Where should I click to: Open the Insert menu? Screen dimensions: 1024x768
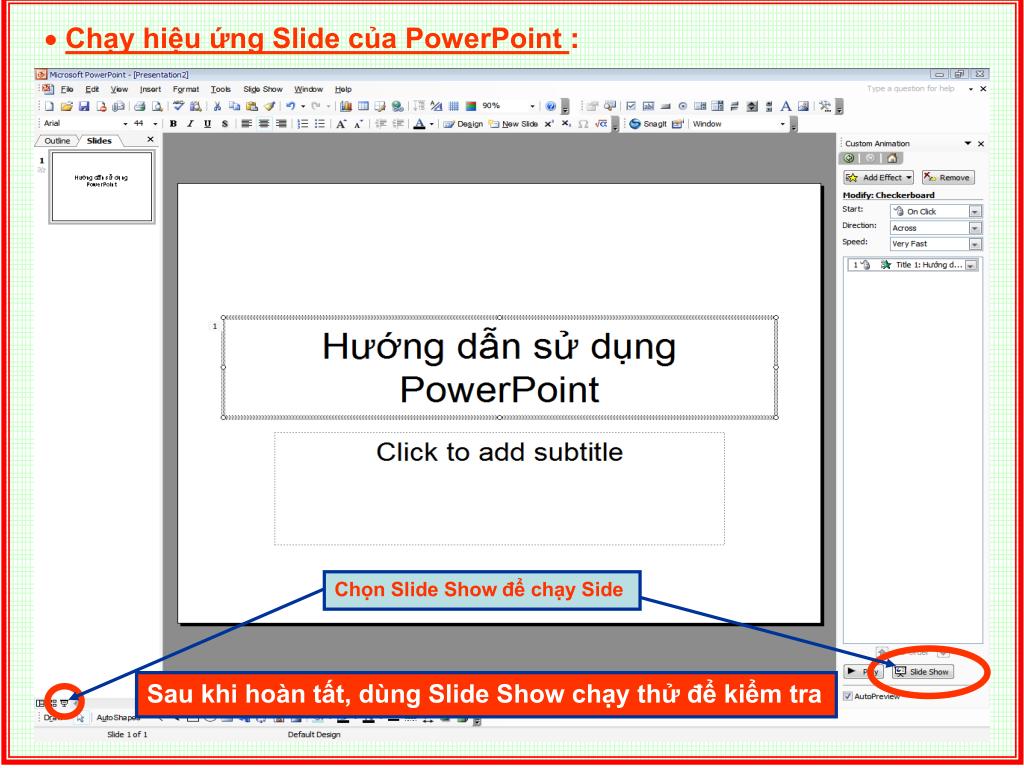click(x=150, y=89)
